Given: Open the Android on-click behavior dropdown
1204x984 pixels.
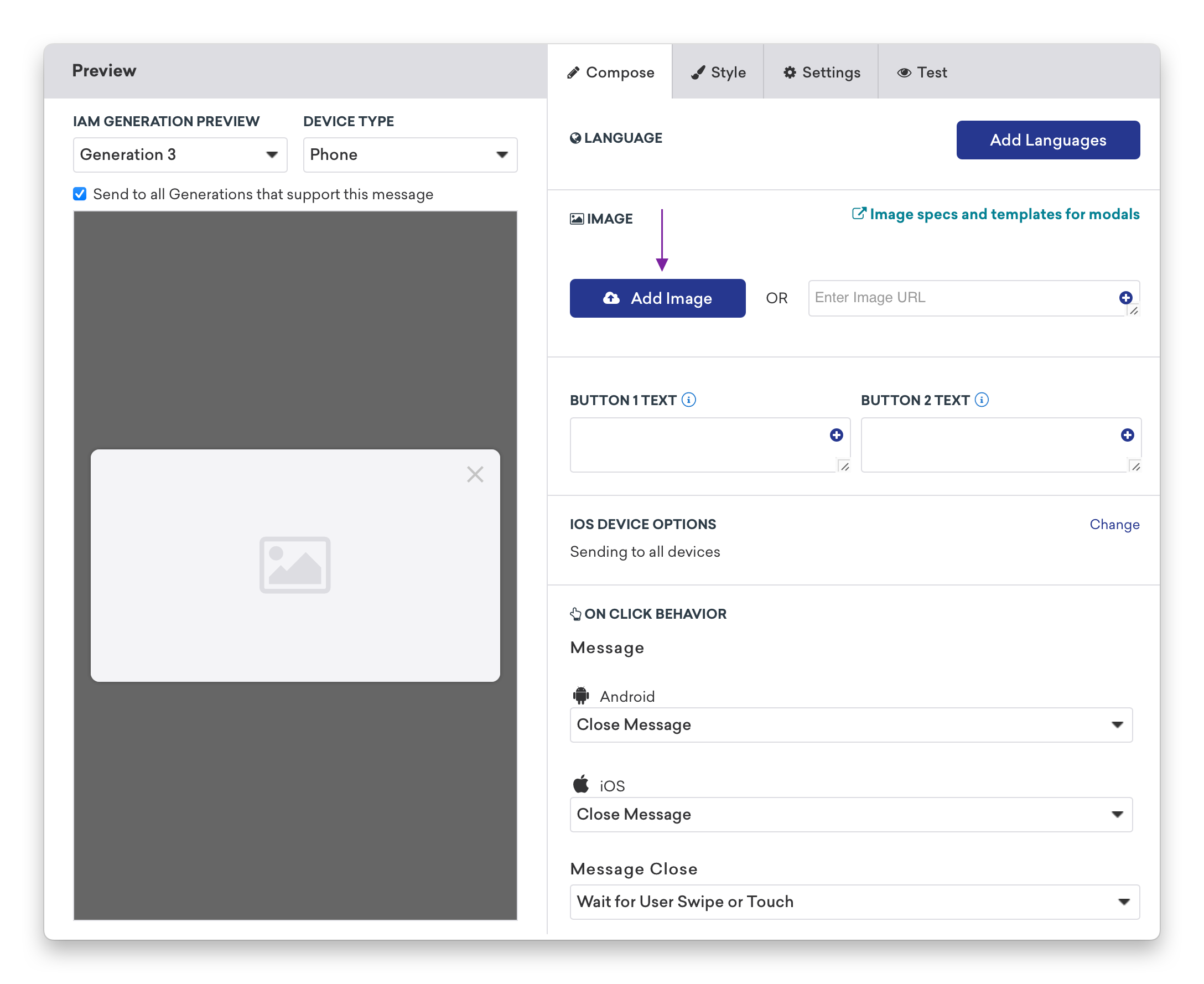Looking at the screenshot, I should click(851, 724).
